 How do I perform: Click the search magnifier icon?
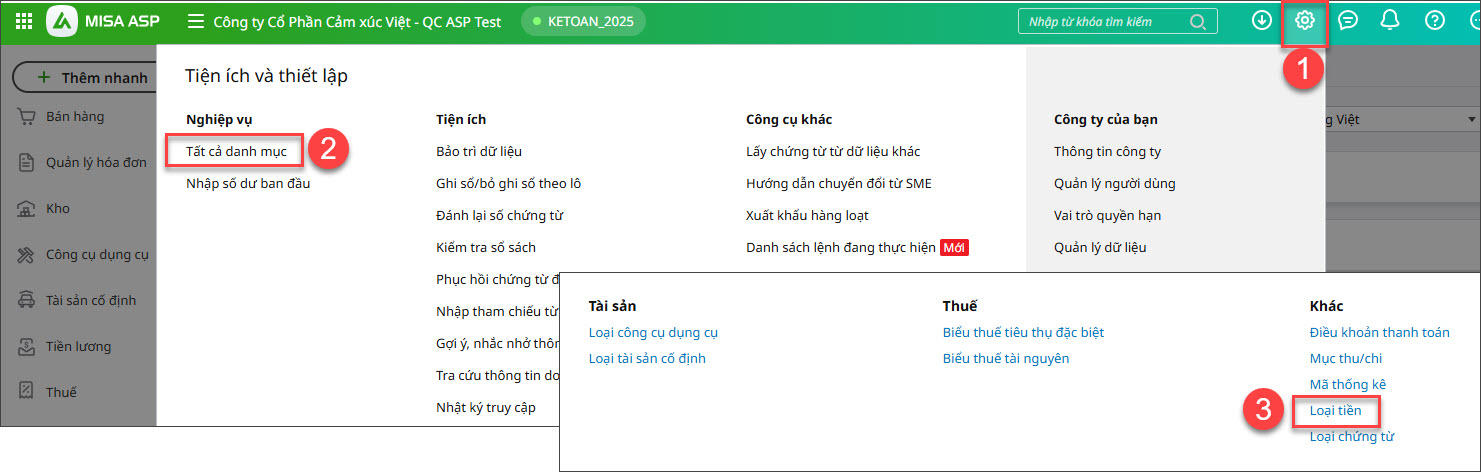pyautogui.click(x=1198, y=22)
